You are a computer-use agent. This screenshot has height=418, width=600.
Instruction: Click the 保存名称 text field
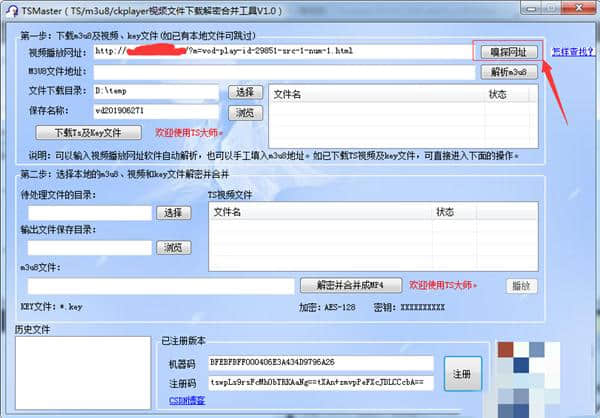[155, 112]
